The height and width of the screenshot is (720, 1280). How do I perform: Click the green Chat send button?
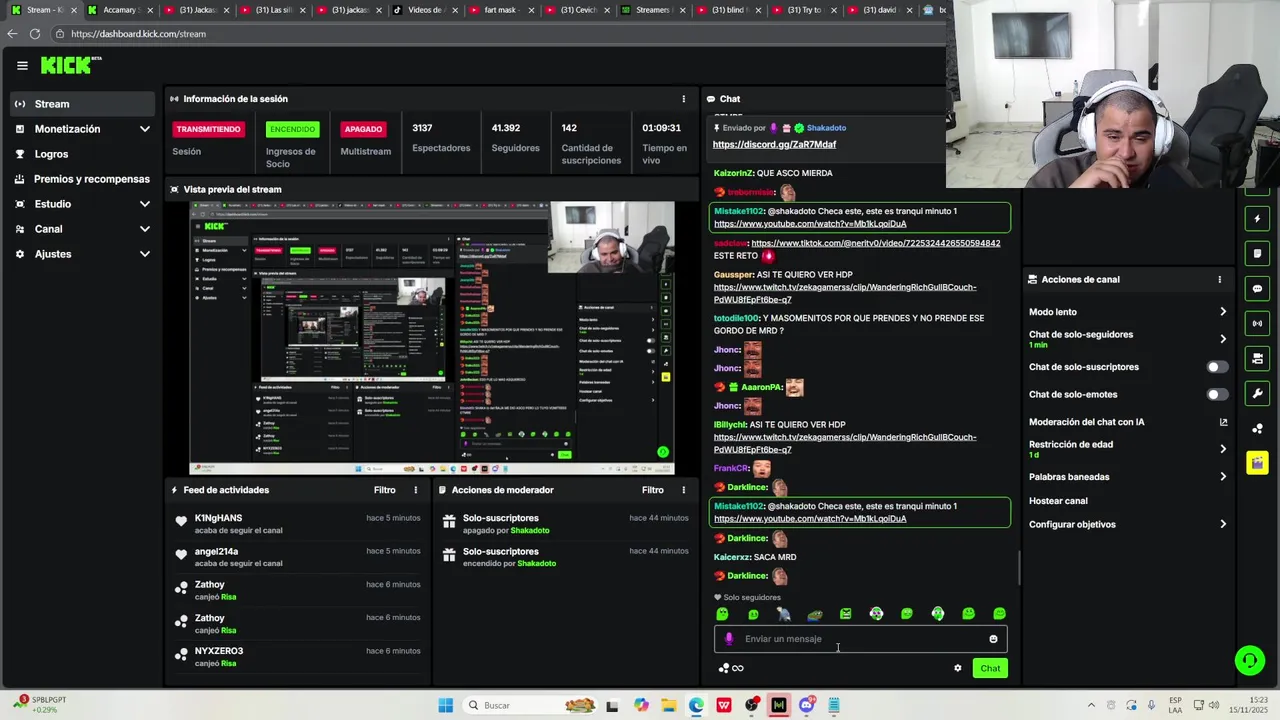coord(990,668)
